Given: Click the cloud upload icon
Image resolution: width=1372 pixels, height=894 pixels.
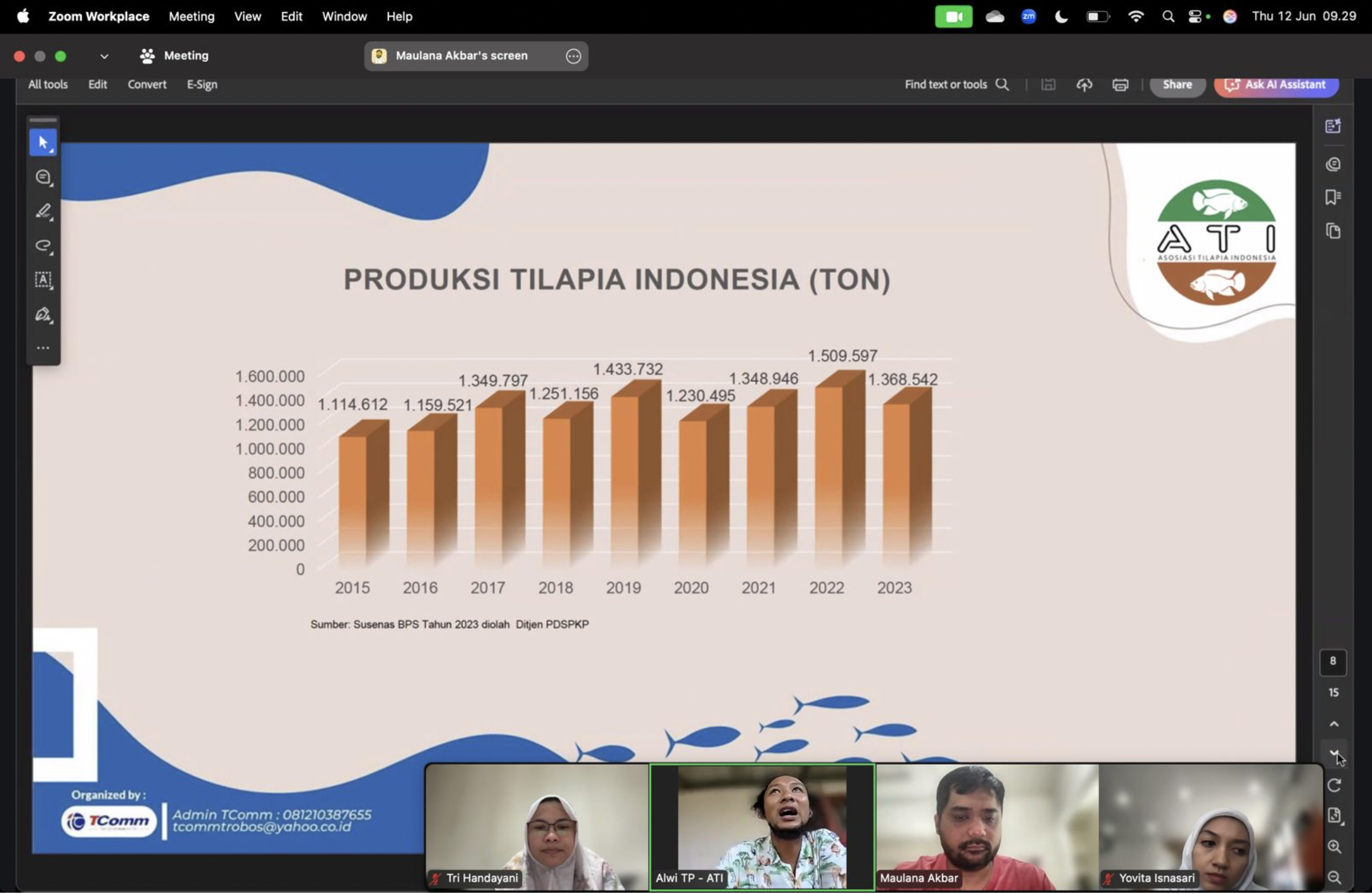Looking at the screenshot, I should [x=1084, y=84].
